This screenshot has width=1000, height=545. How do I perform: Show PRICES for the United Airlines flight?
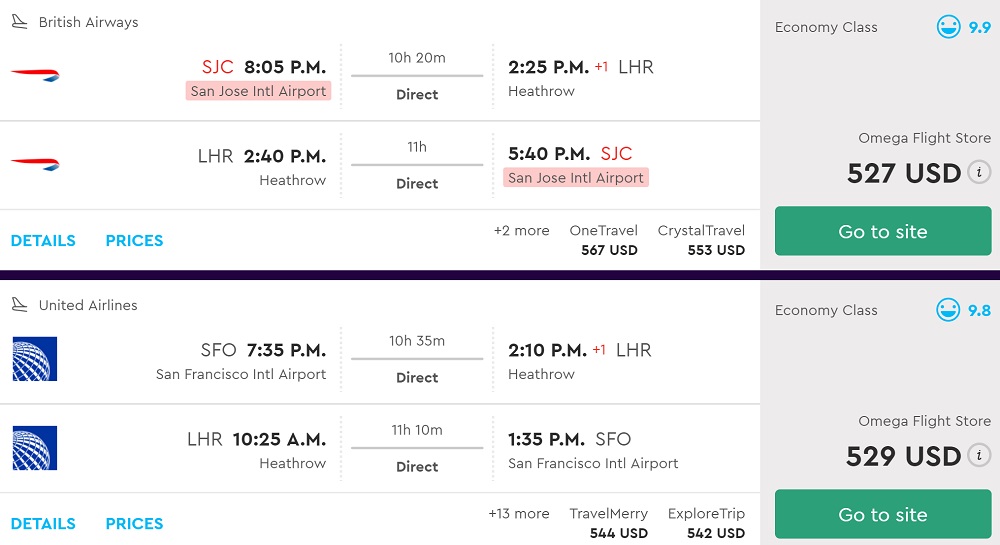[x=134, y=524]
